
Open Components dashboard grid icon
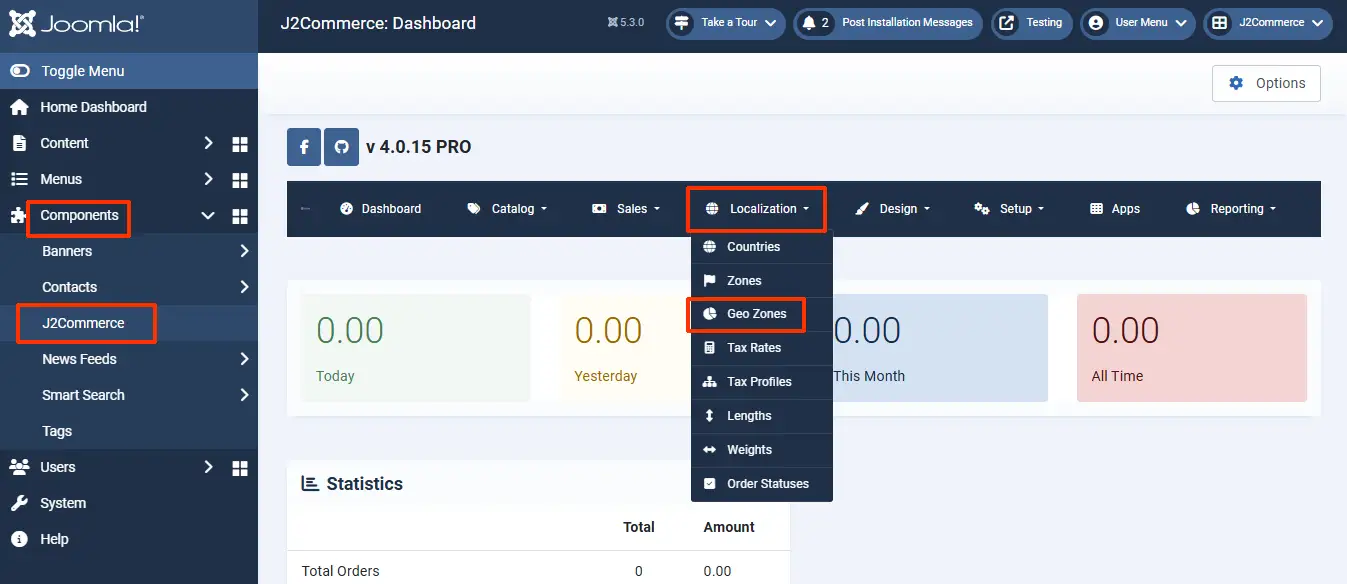(x=240, y=216)
